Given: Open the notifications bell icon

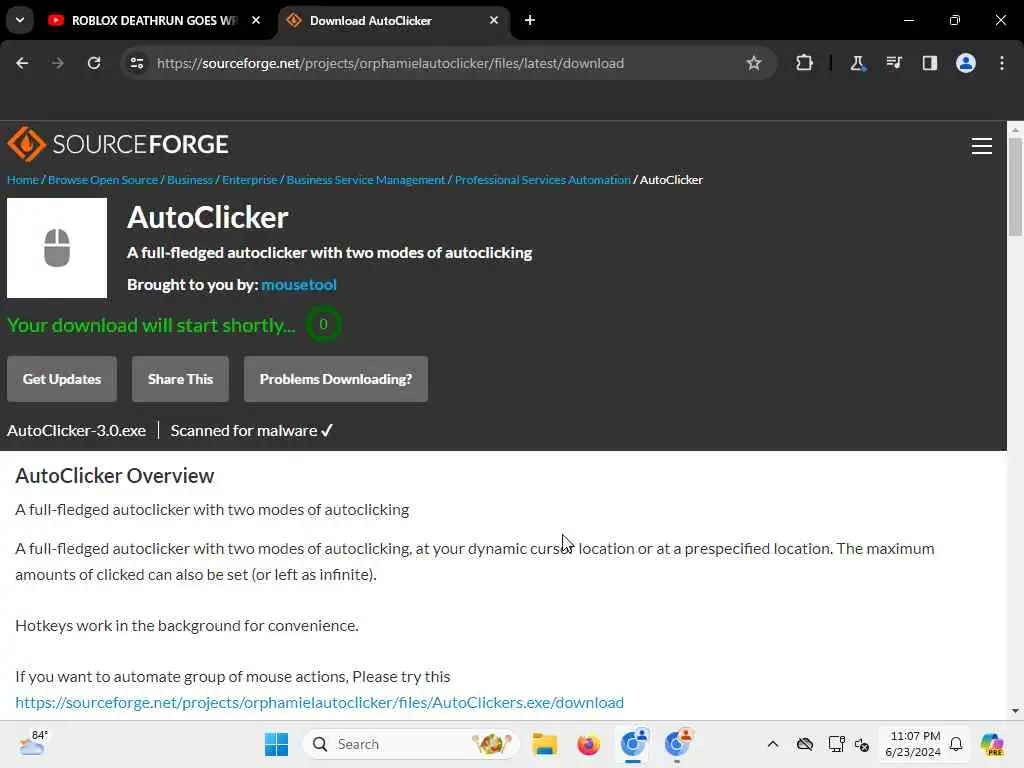Looking at the screenshot, I should [x=956, y=744].
